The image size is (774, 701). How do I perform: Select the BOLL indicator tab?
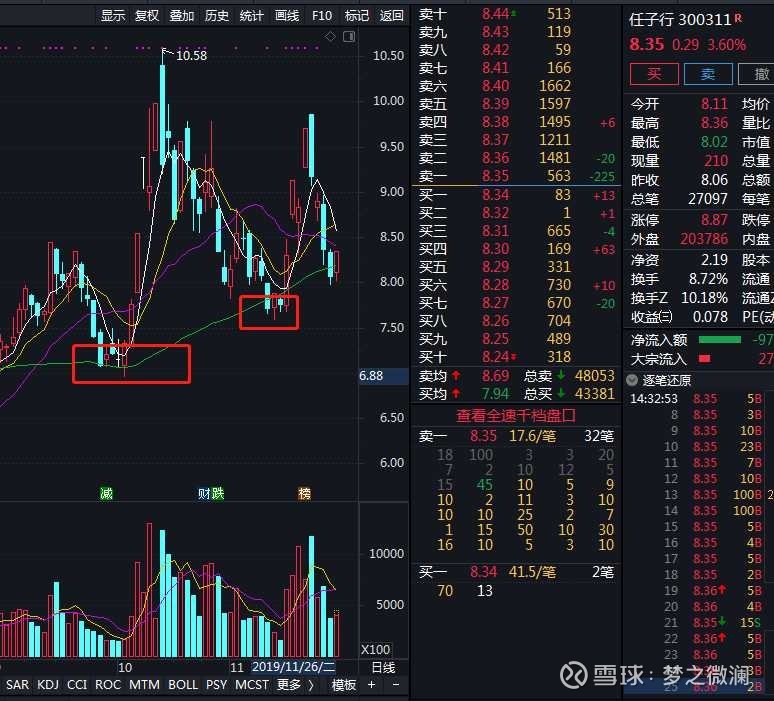click(183, 685)
